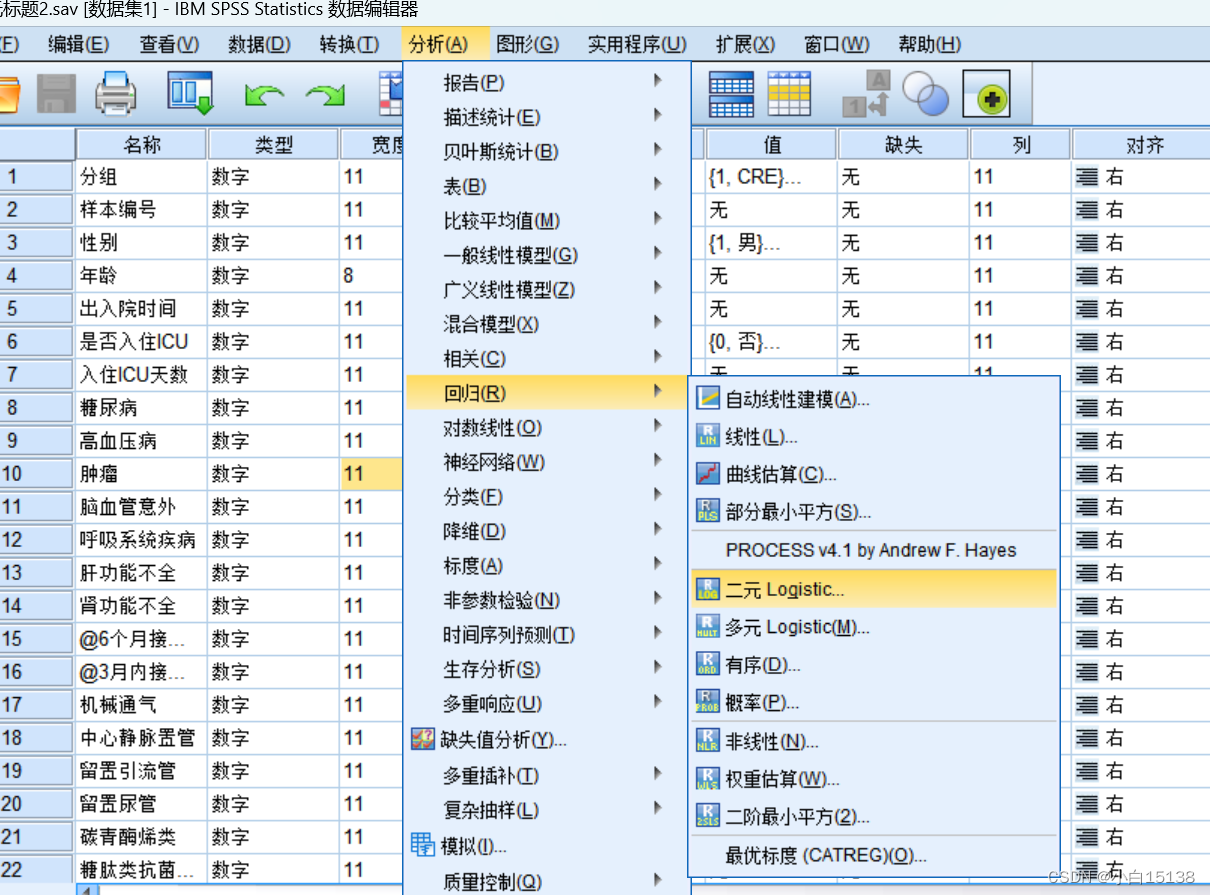Screen dimensions: 1210x895
Task: Open the 帮助(H) menu
Action: [929, 44]
